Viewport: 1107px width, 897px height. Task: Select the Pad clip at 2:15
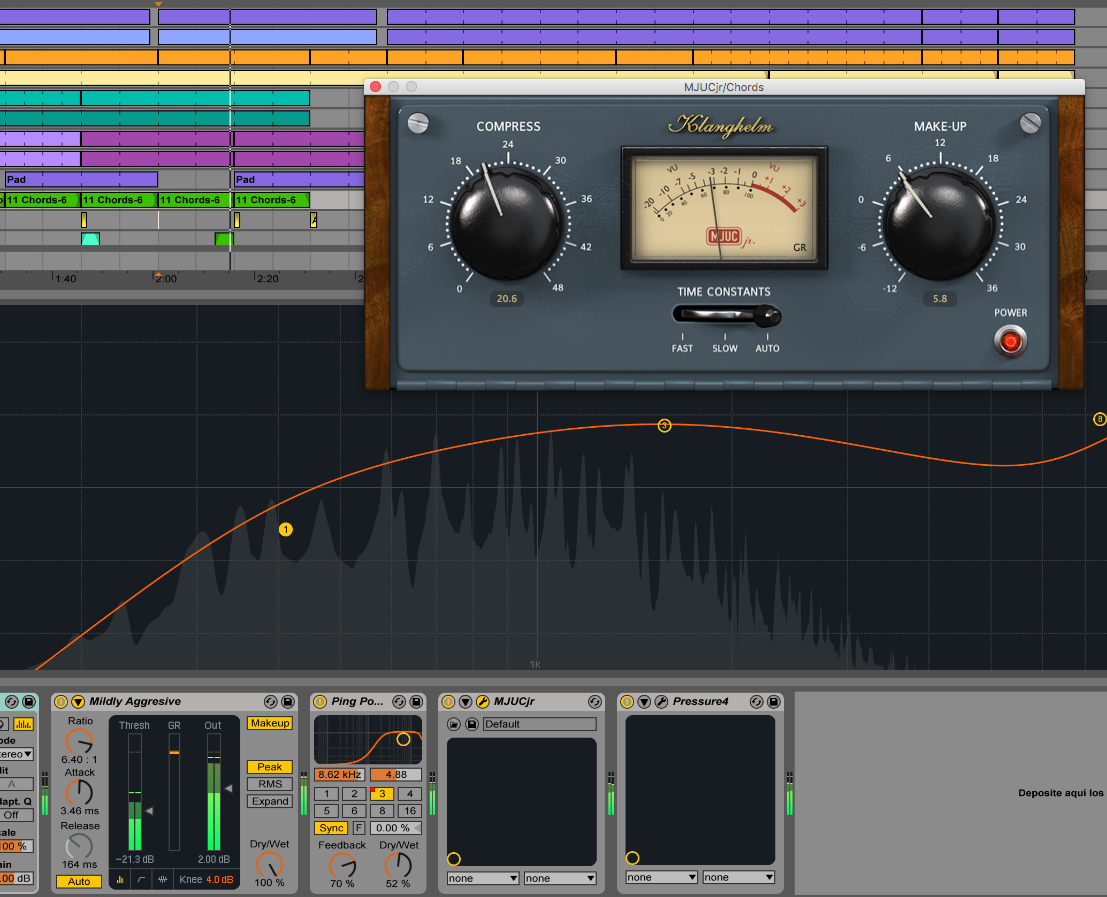299,179
